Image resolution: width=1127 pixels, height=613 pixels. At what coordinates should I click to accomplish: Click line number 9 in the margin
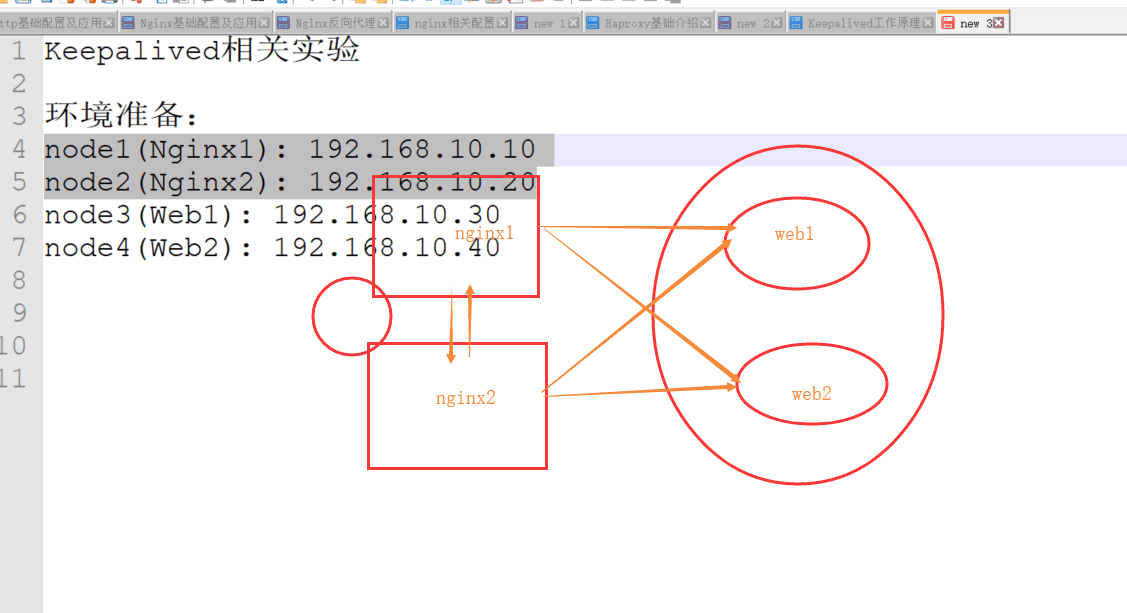click(19, 313)
